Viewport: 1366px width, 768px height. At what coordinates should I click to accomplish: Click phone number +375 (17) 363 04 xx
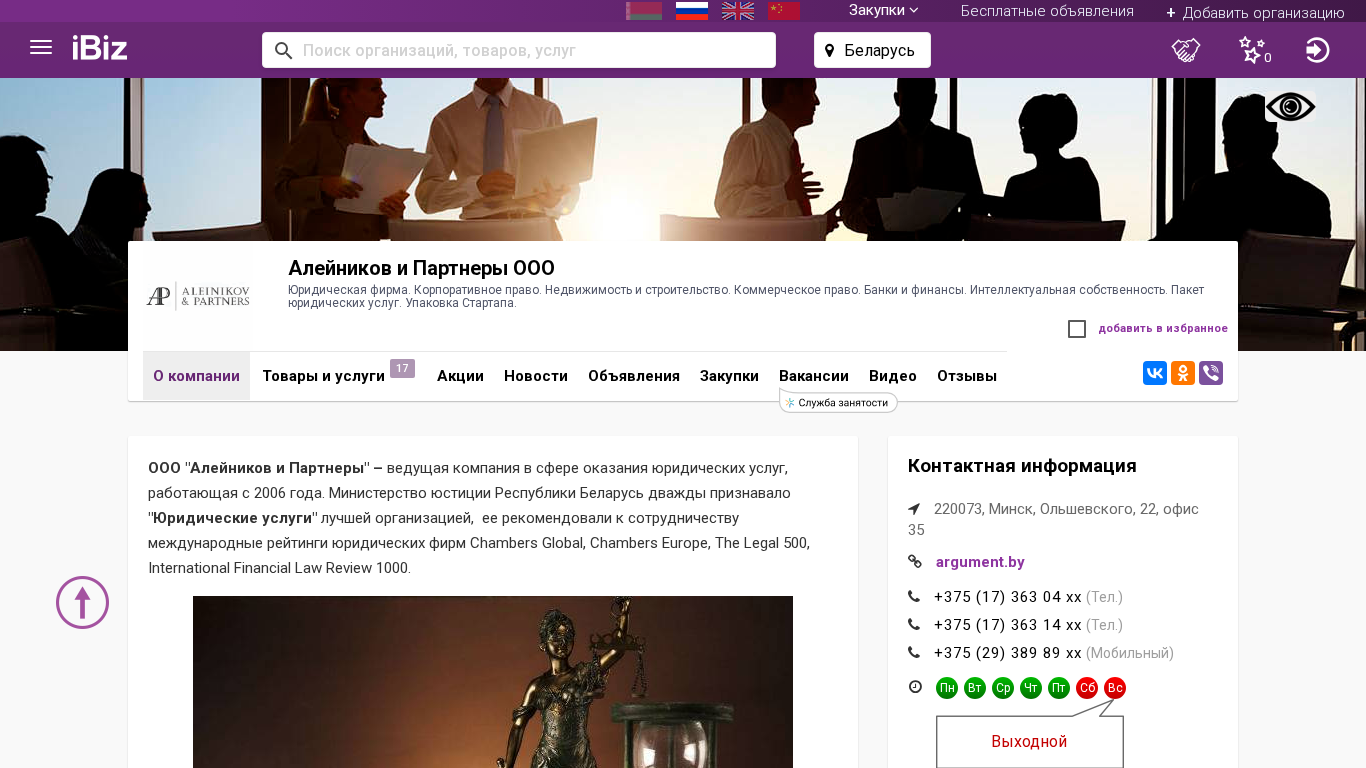coord(1008,597)
